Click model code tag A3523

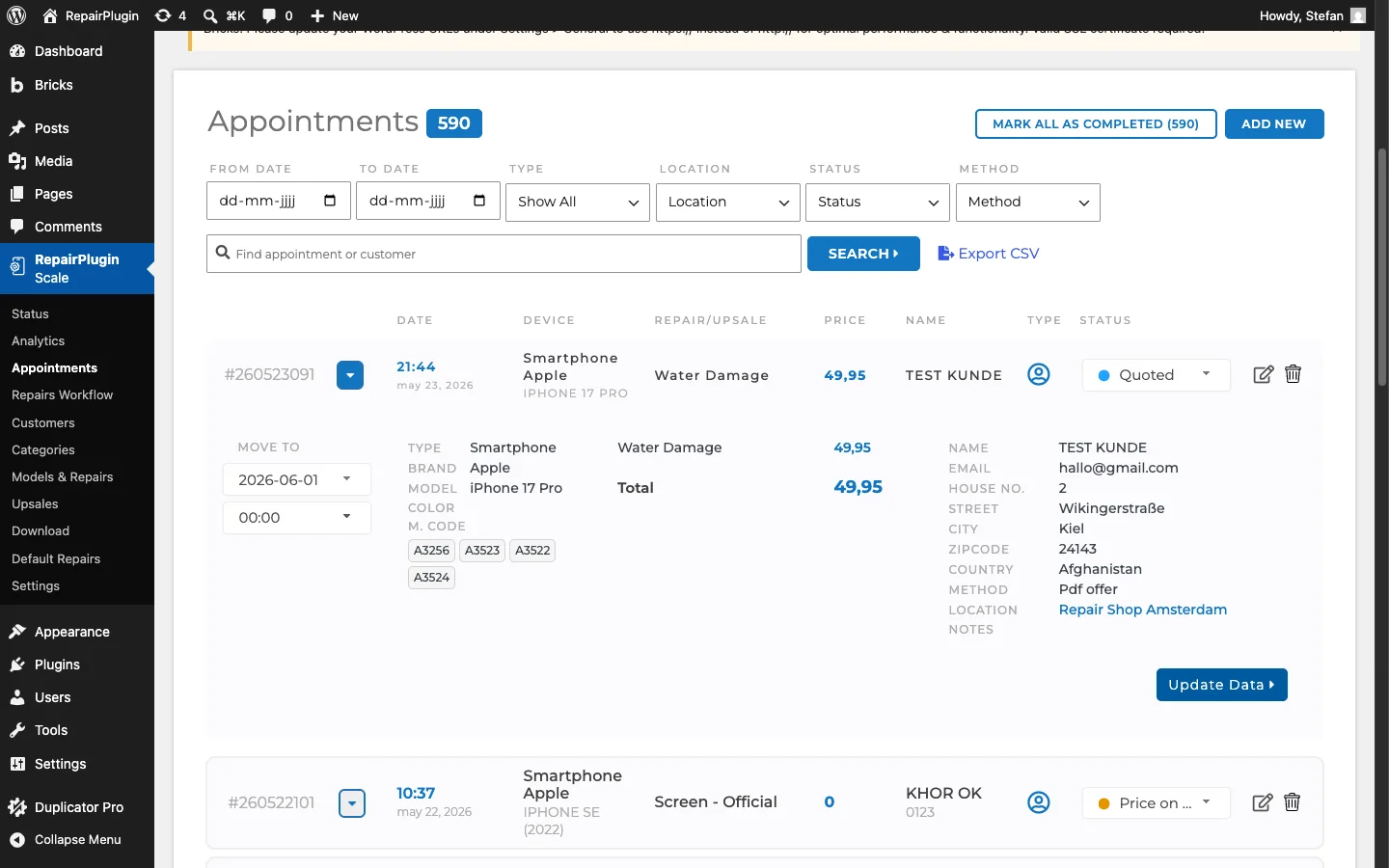tap(482, 551)
